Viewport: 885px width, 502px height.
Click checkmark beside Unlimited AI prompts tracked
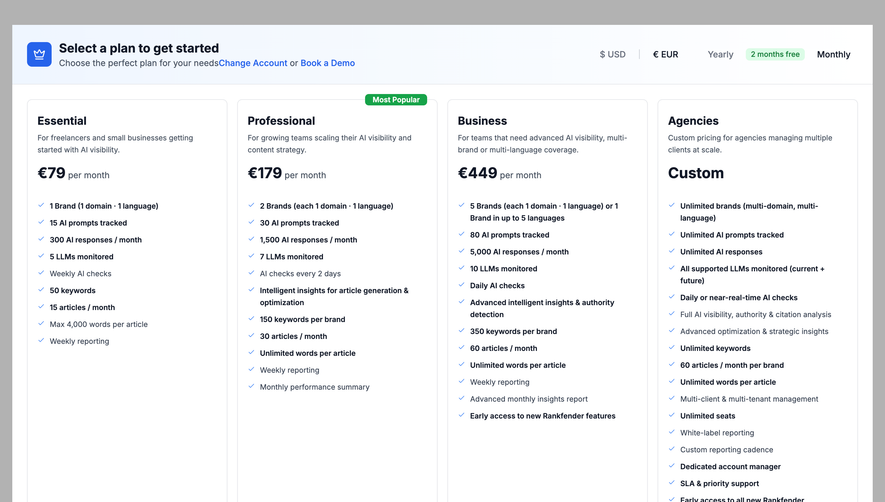672,234
